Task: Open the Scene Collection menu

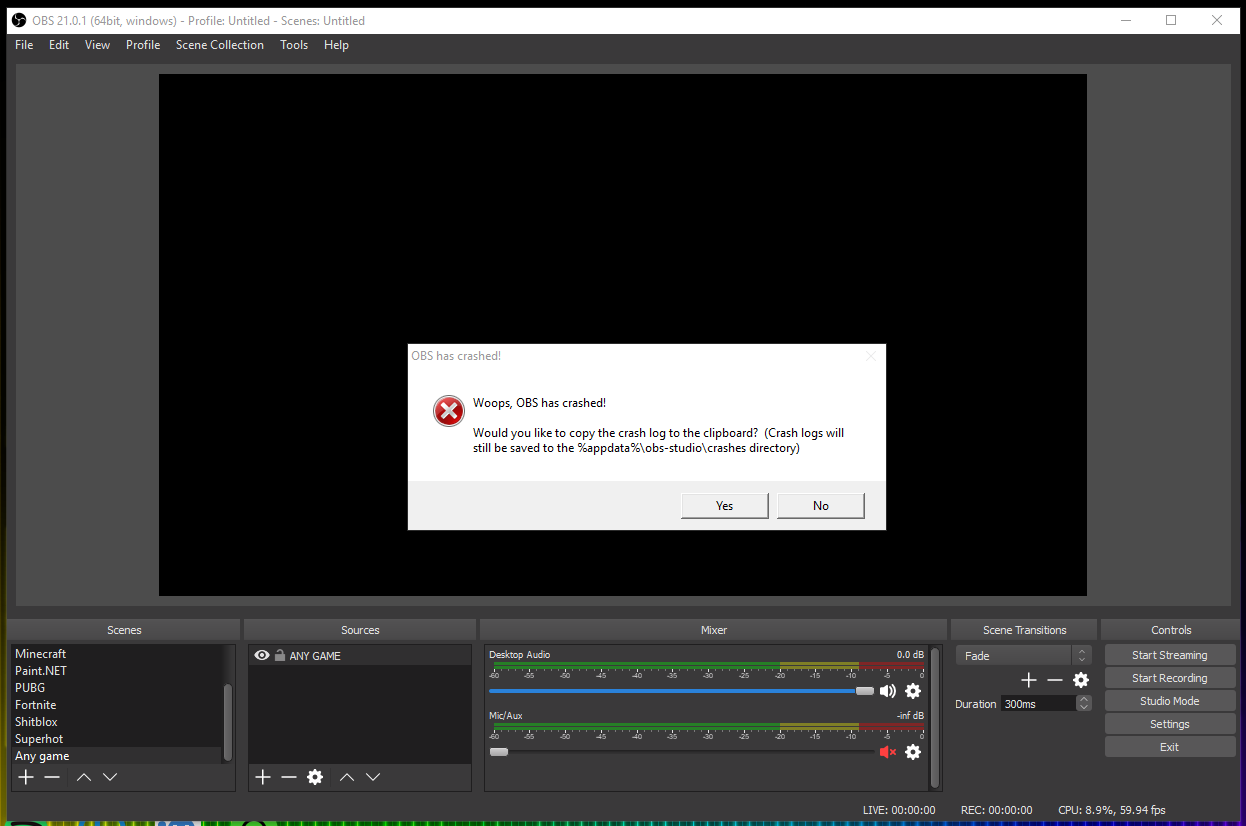Action: 220,45
